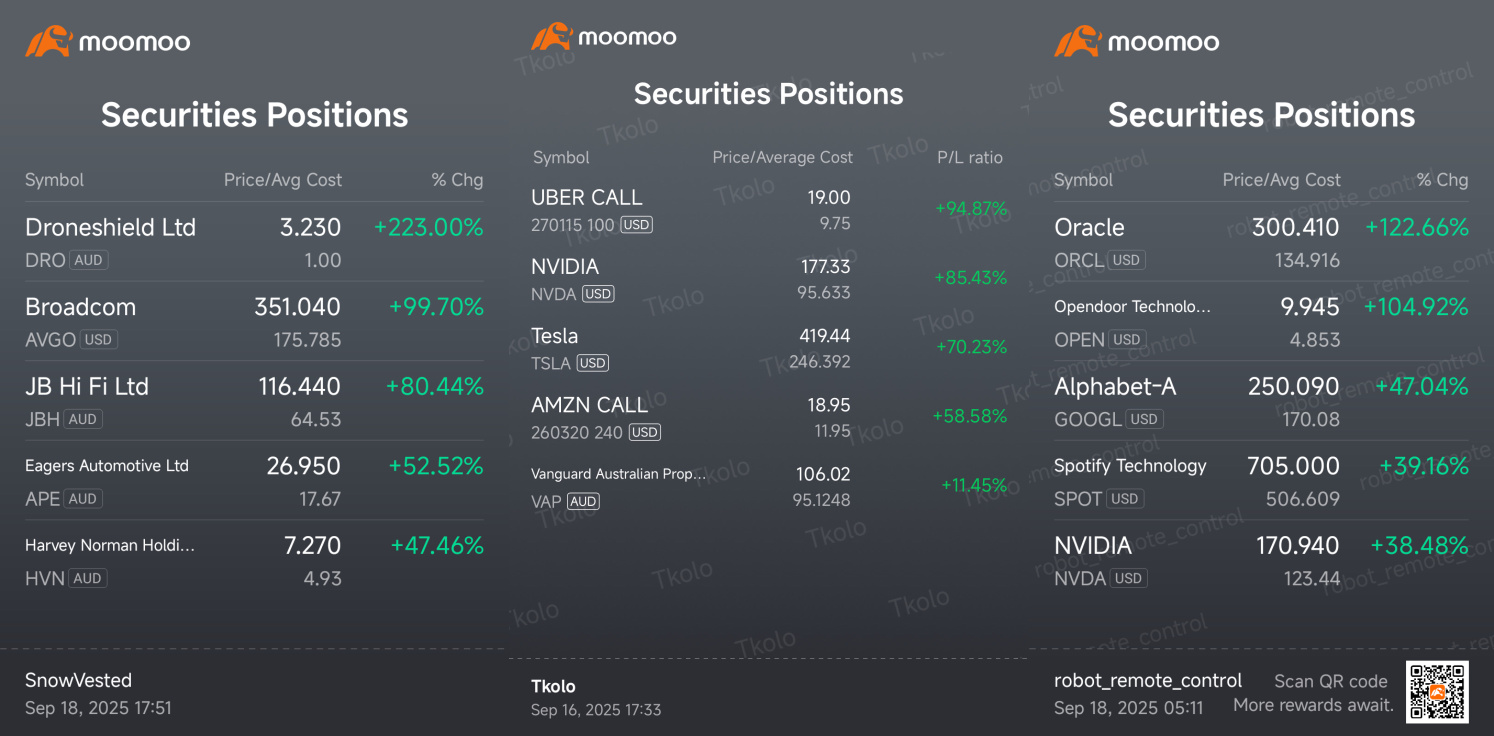This screenshot has height=736, width=1494.
Task: Click the Symbol header in Tkolo's card
Action: point(561,157)
